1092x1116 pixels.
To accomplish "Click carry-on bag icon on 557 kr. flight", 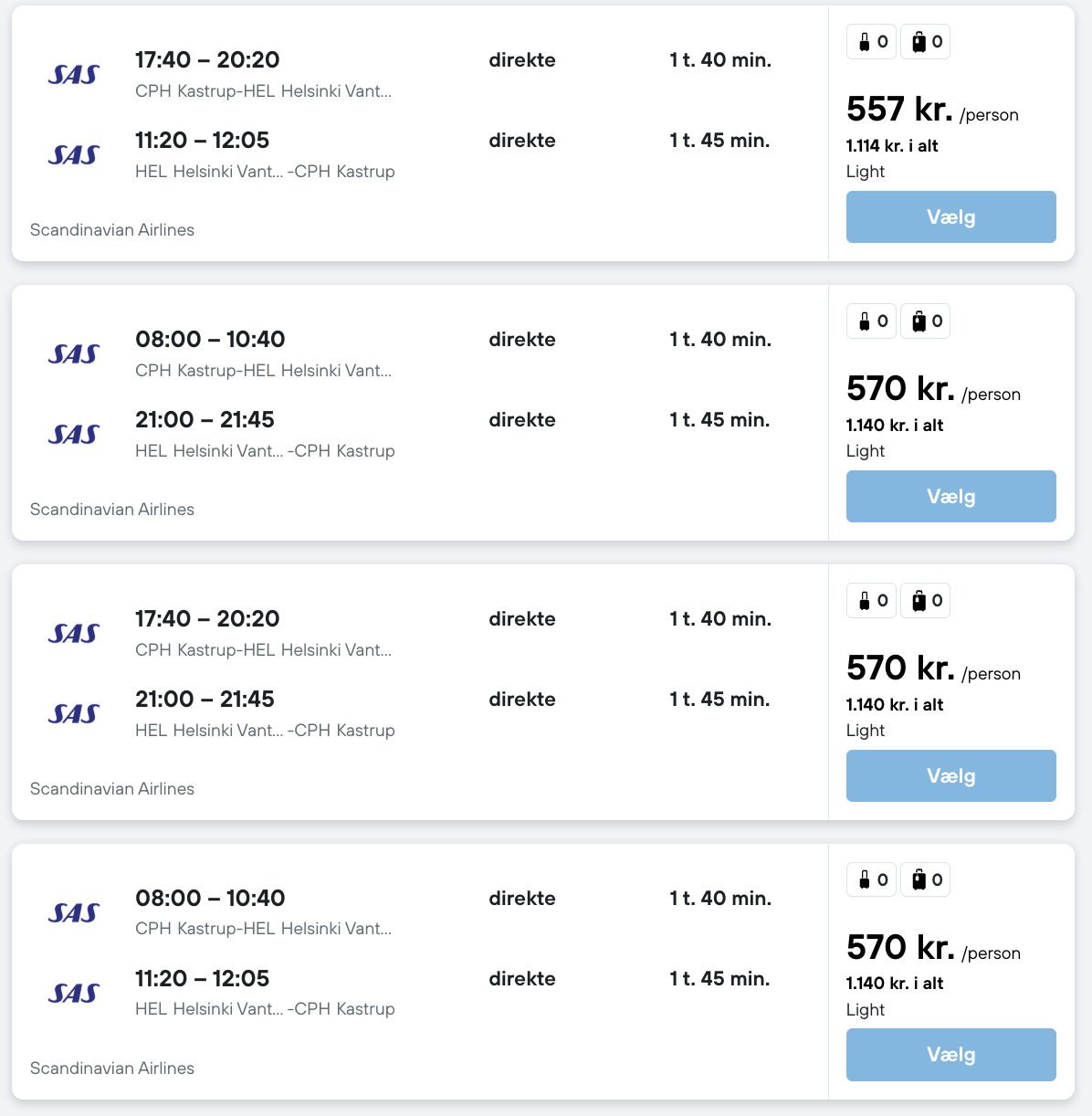I will [x=871, y=42].
